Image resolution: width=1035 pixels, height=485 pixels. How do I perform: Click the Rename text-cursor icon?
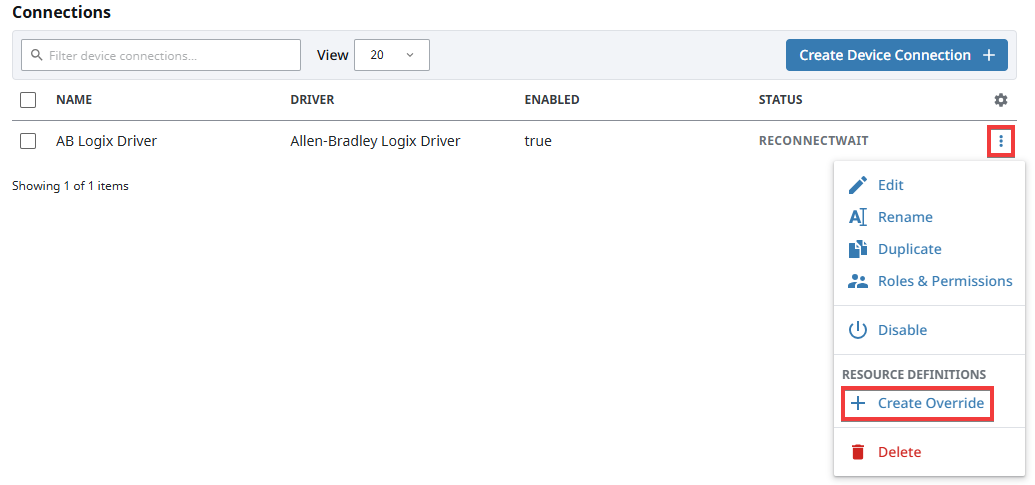857,217
